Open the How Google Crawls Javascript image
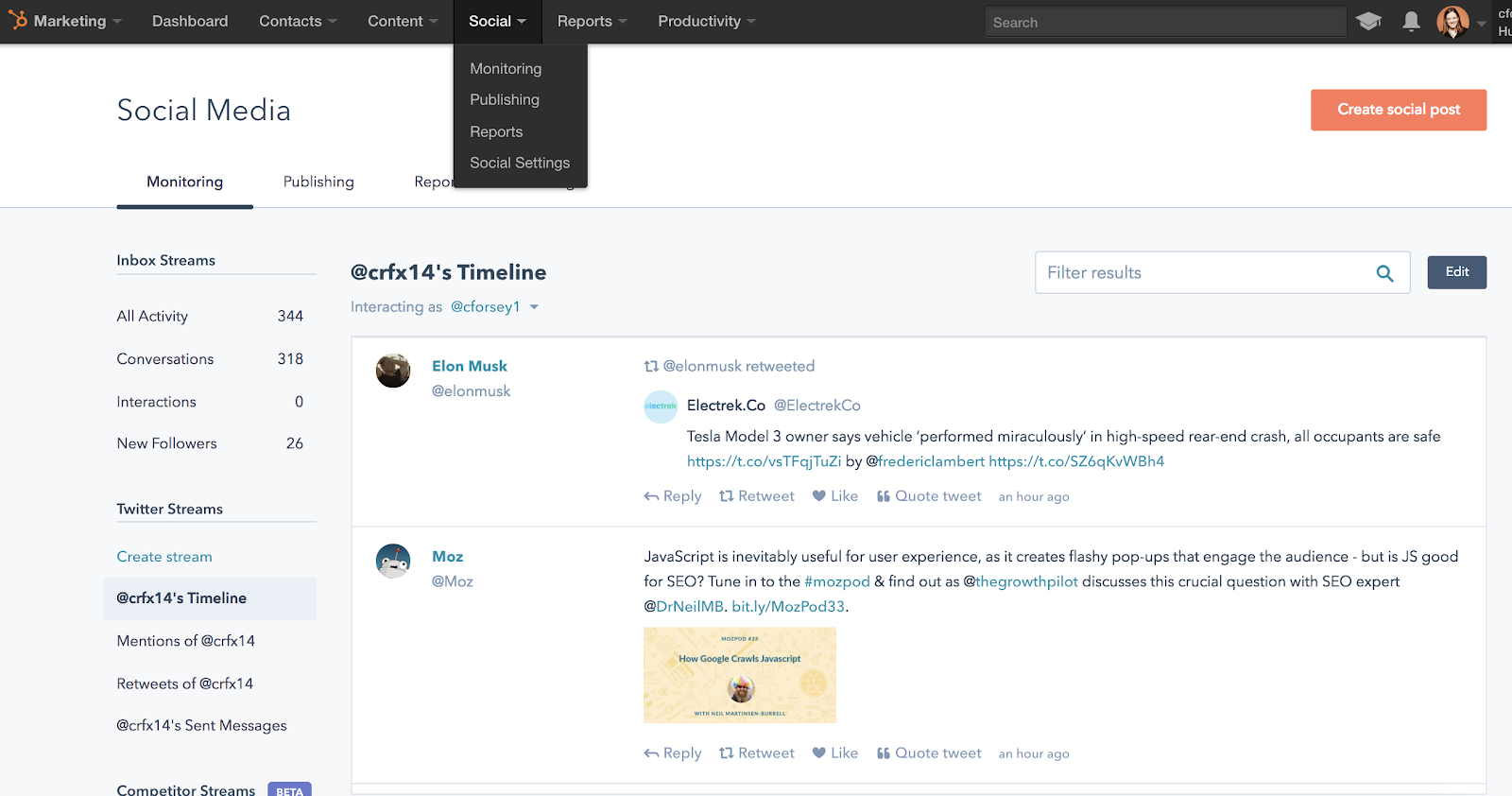Viewport: 1512px width, 796px height. [x=740, y=676]
